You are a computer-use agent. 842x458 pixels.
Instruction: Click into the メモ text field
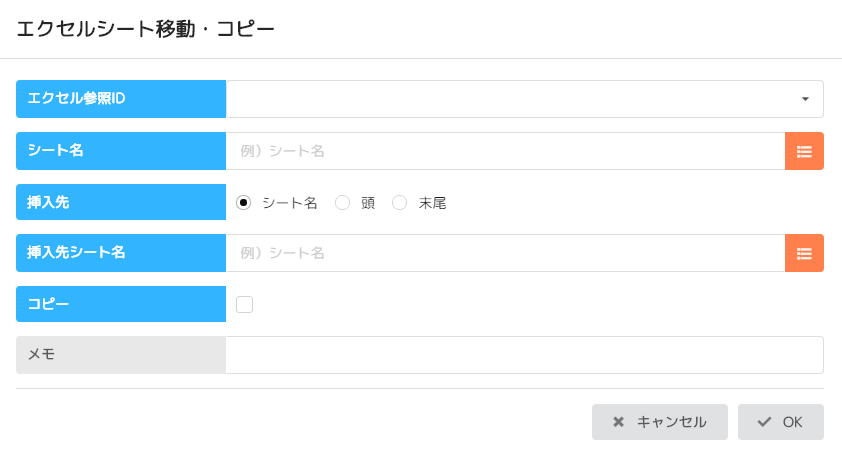524,355
